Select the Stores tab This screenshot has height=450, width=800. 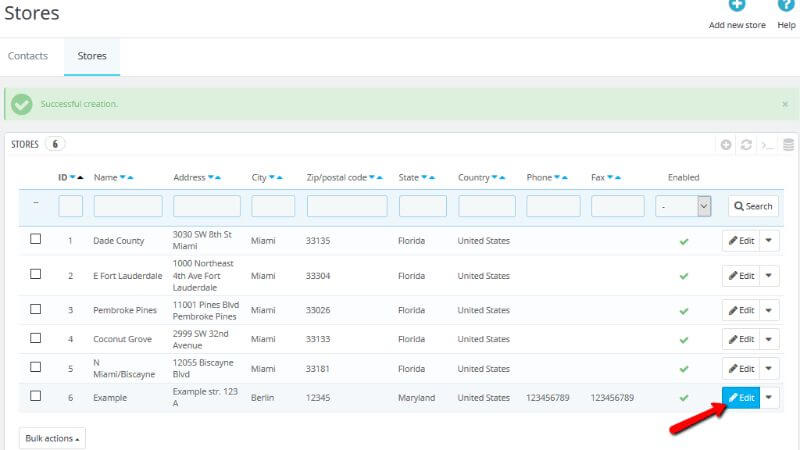point(92,56)
